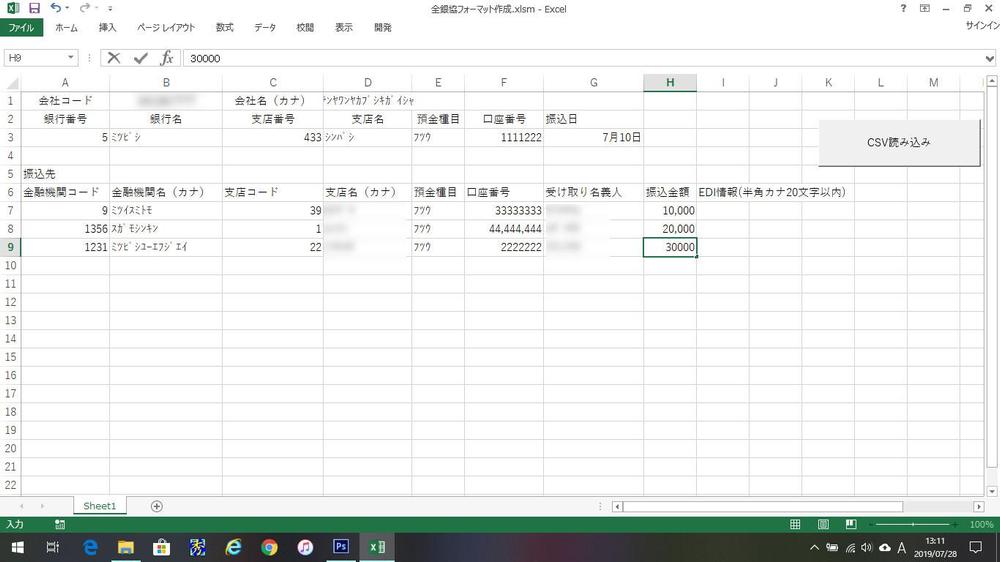The width and height of the screenshot is (1000, 562).
Task: Switch to the ホーム ribbon tab
Action: pos(66,27)
